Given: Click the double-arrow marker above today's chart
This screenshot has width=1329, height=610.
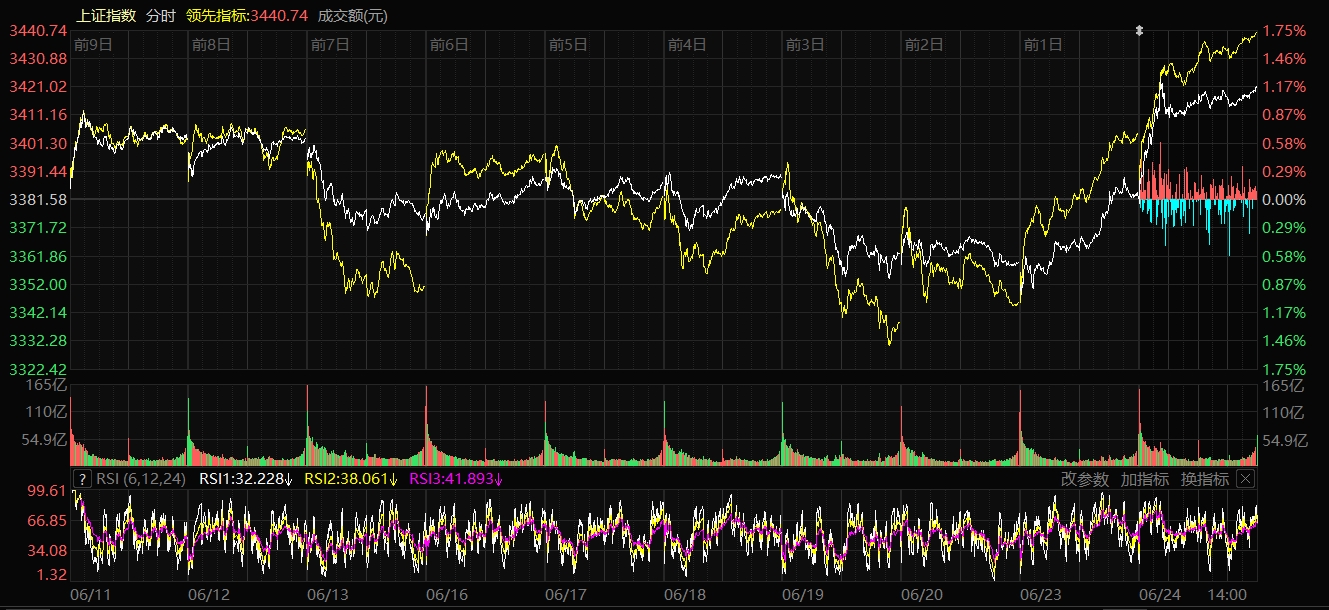Looking at the screenshot, I should click(1138, 31).
